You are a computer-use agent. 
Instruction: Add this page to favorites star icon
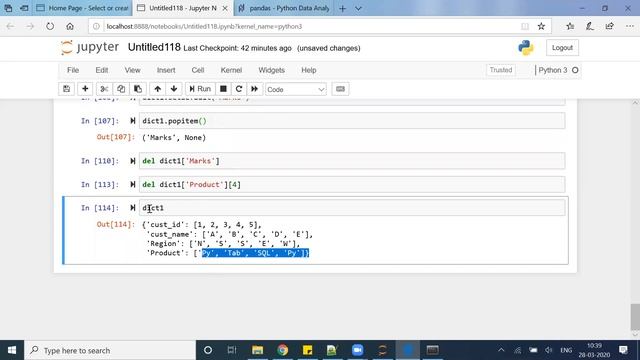tap(541, 27)
